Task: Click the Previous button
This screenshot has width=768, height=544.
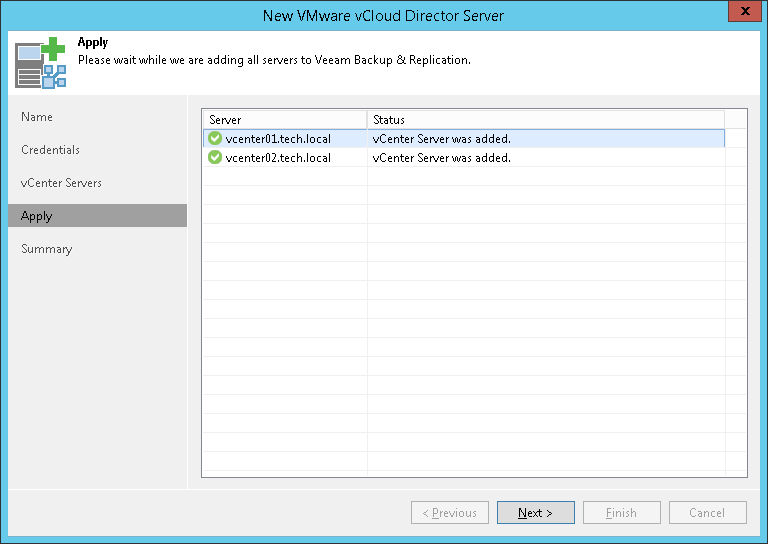Action: (450, 513)
